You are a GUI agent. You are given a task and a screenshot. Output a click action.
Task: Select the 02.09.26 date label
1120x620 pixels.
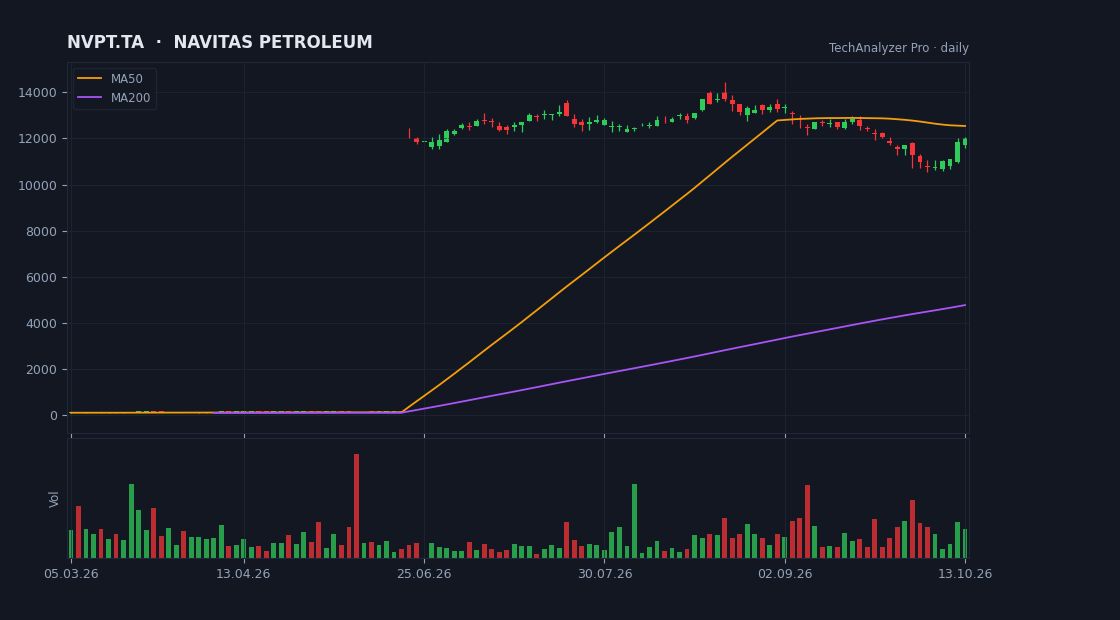click(x=785, y=574)
